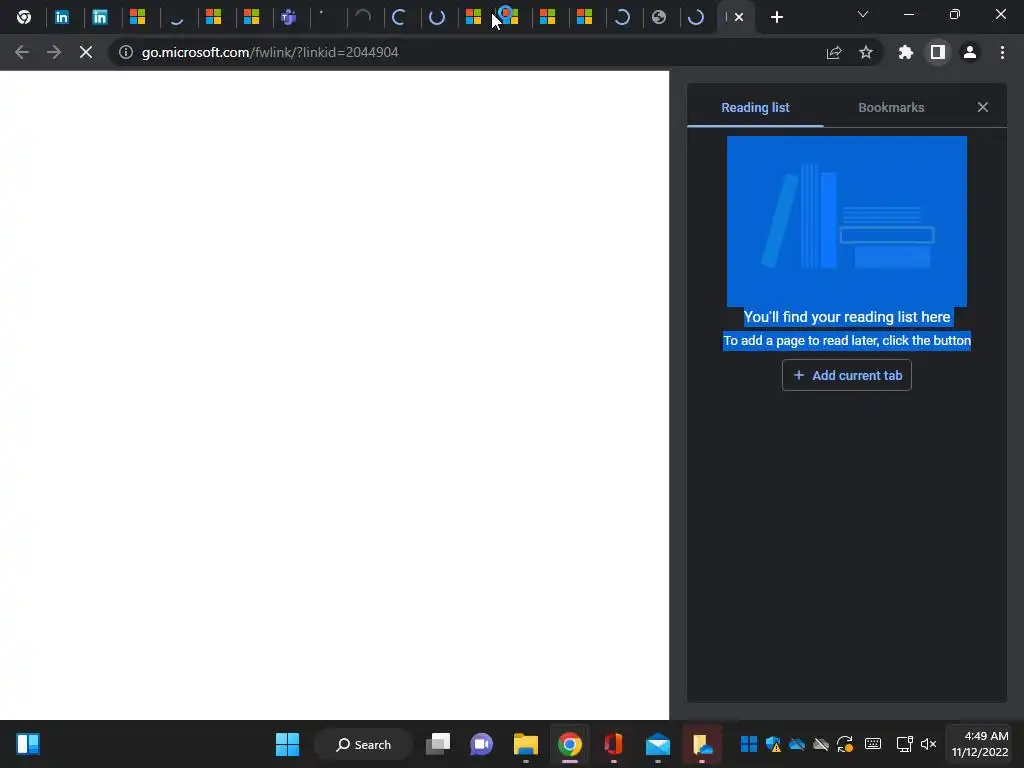This screenshot has width=1024, height=768.
Task: Open a new tab with the plus button
Action: pyautogui.click(x=776, y=17)
